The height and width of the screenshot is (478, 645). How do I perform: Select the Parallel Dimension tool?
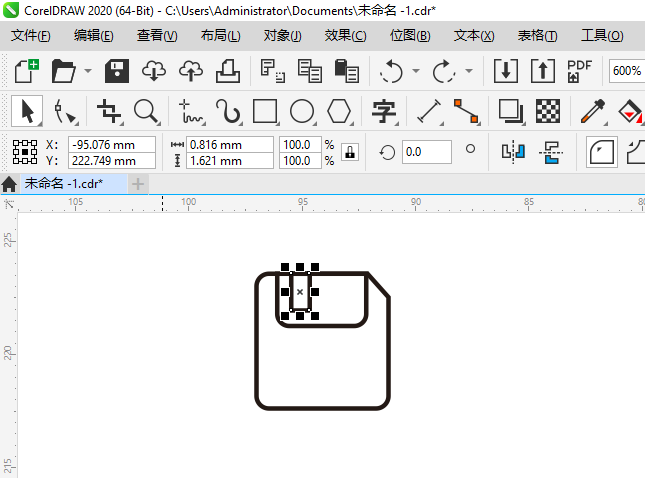[x=429, y=111]
